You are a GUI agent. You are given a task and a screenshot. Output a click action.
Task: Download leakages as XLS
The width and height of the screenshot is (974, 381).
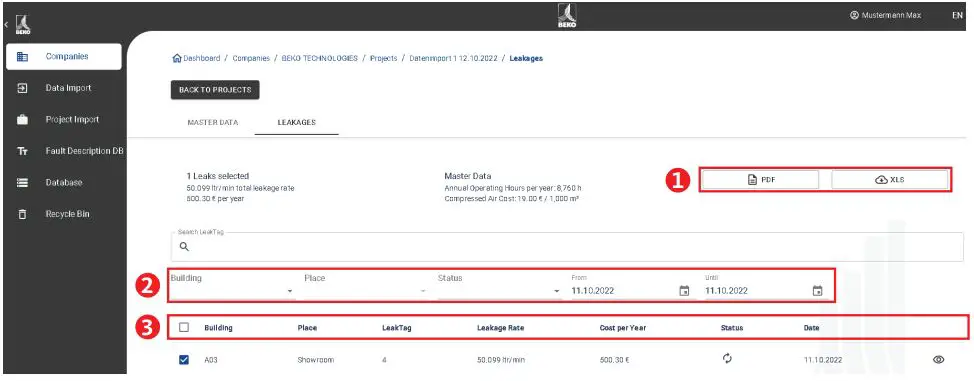coord(890,180)
